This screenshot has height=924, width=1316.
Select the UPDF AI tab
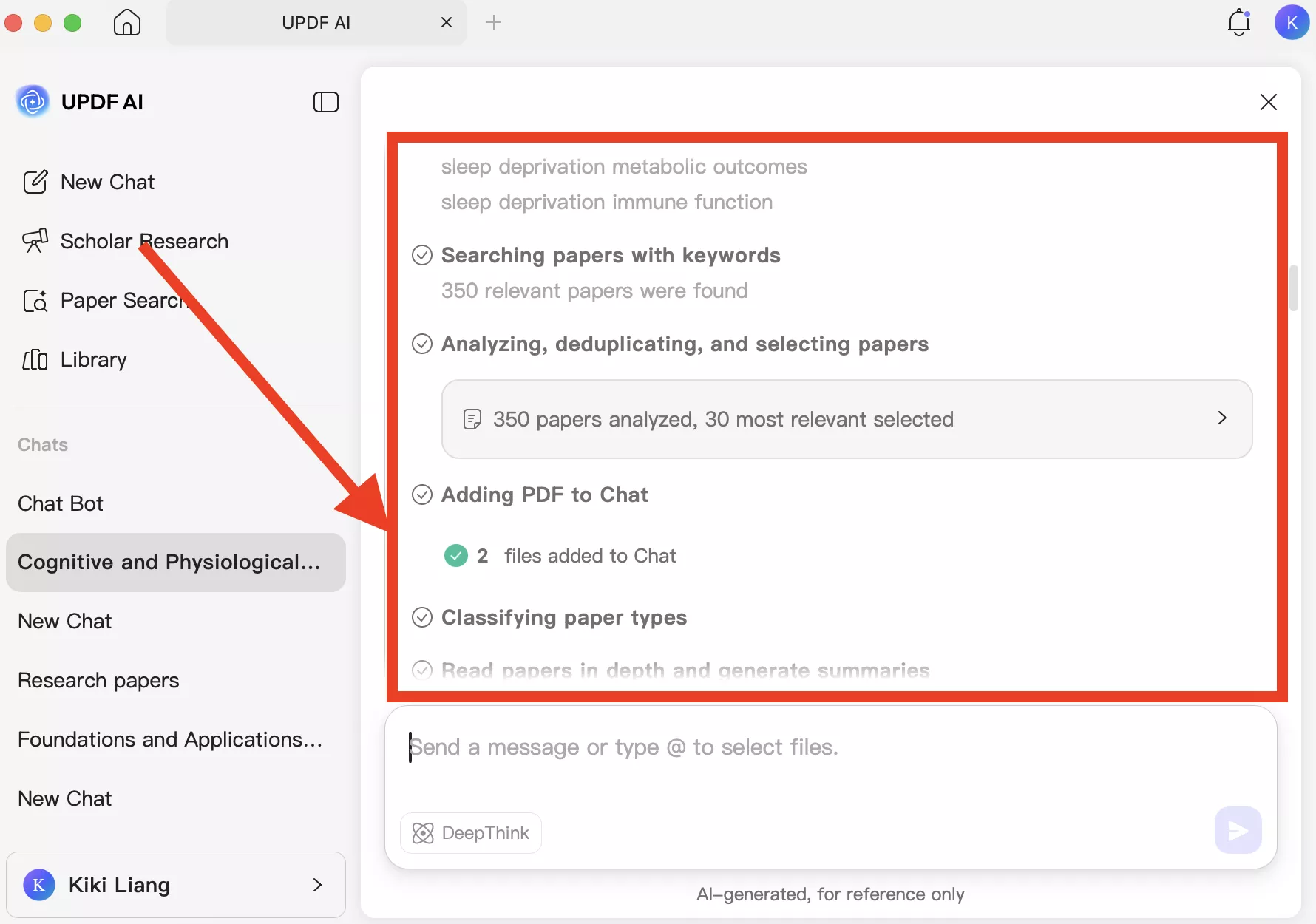click(x=316, y=23)
